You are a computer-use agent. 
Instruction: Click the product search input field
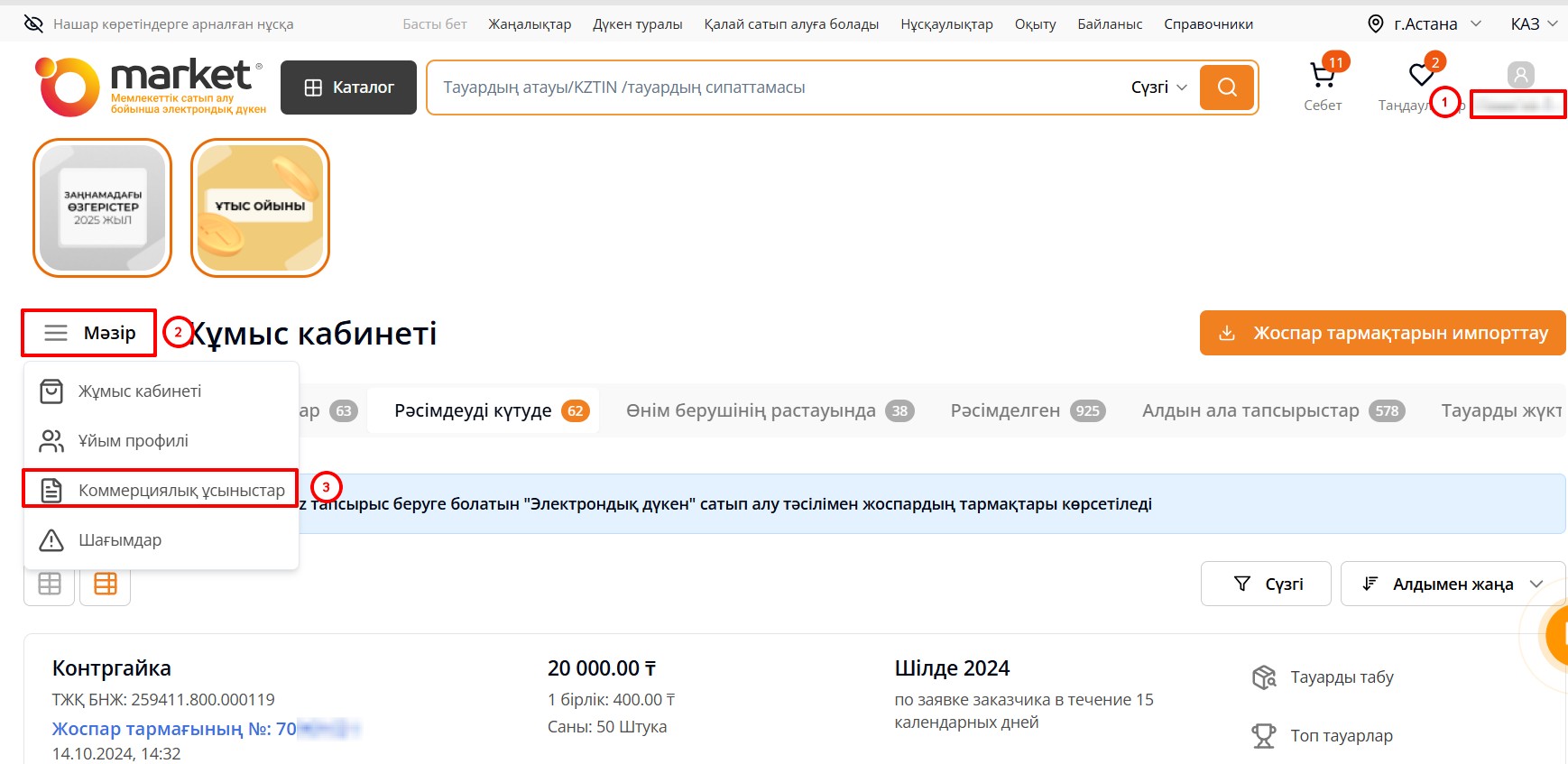pyautogui.click(x=776, y=87)
